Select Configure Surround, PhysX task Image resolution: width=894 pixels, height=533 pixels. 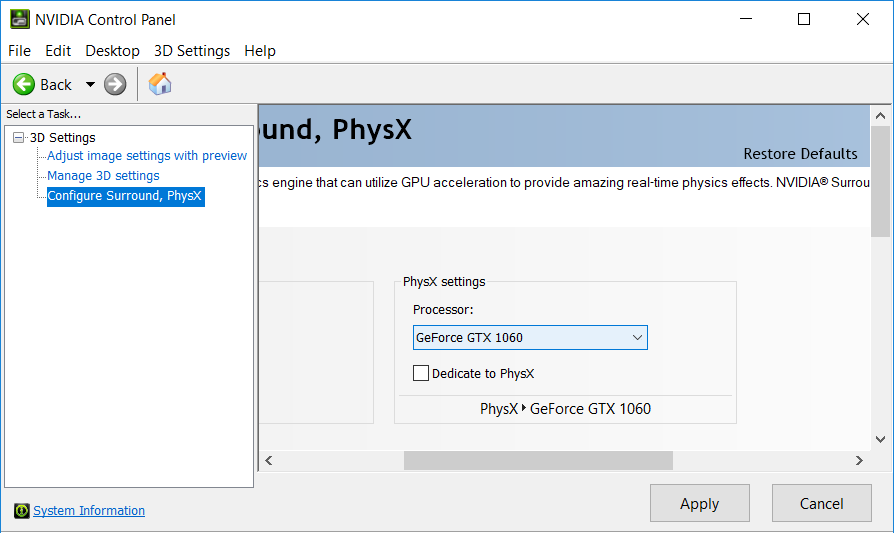[125, 196]
